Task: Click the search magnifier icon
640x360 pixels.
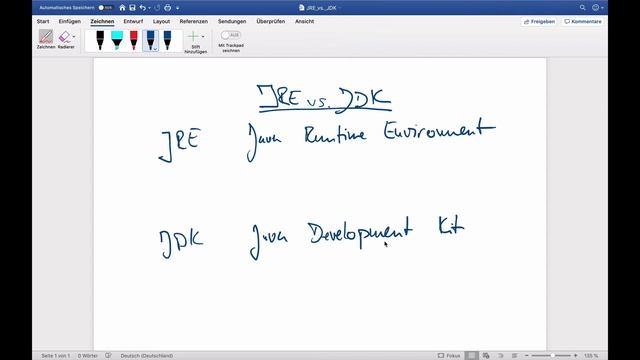Action: point(582,7)
